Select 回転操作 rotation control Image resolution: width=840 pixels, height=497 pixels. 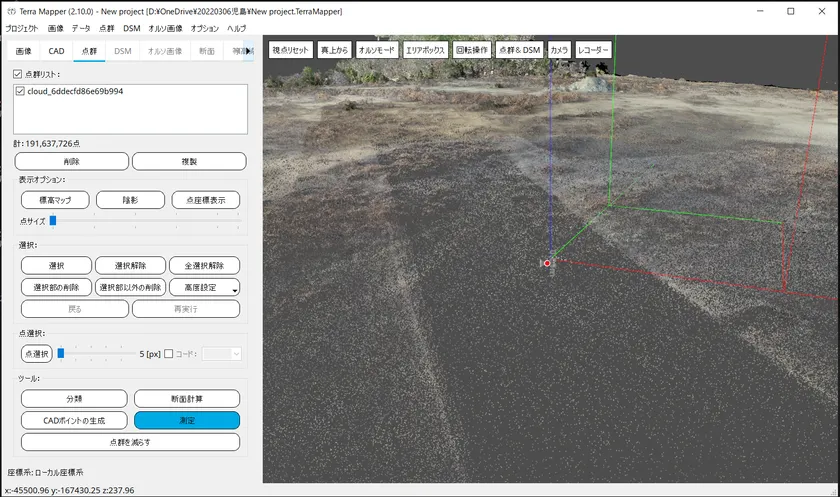point(471,49)
